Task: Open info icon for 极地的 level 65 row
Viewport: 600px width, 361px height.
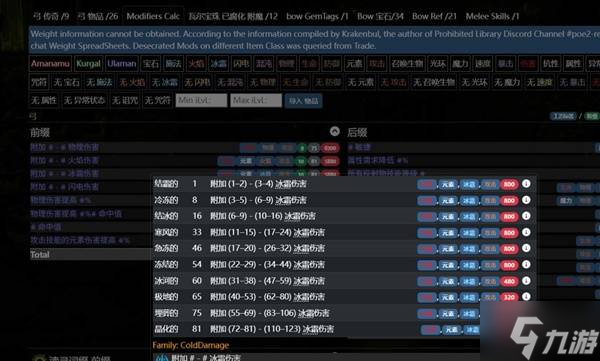Action: coord(526,297)
